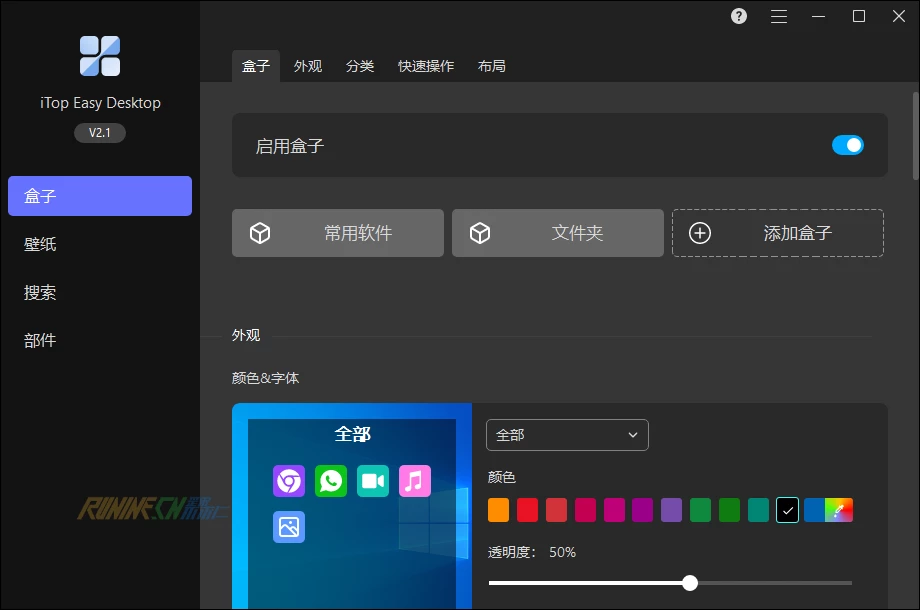
Task: Click the 常用软件 box button
Action: (338, 233)
